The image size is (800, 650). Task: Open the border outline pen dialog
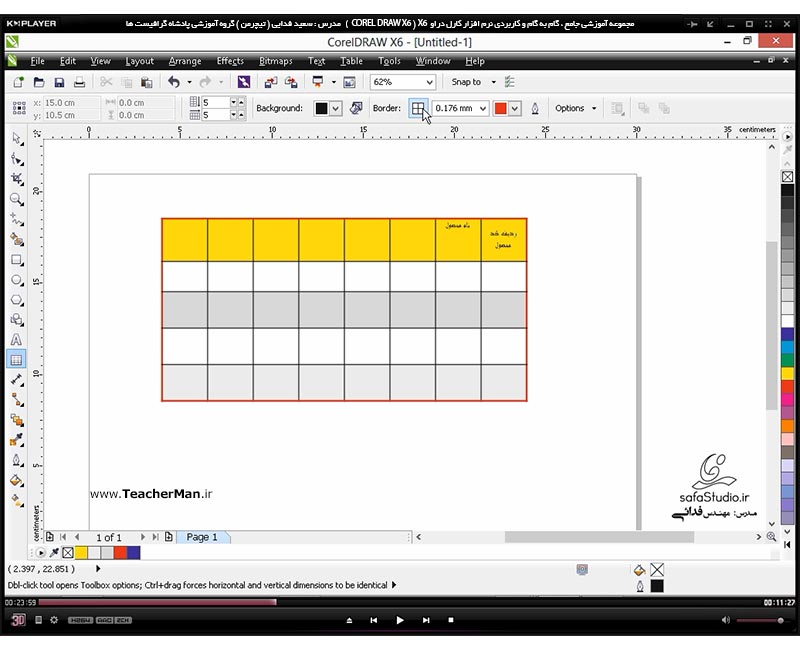pyautogui.click(x=535, y=109)
